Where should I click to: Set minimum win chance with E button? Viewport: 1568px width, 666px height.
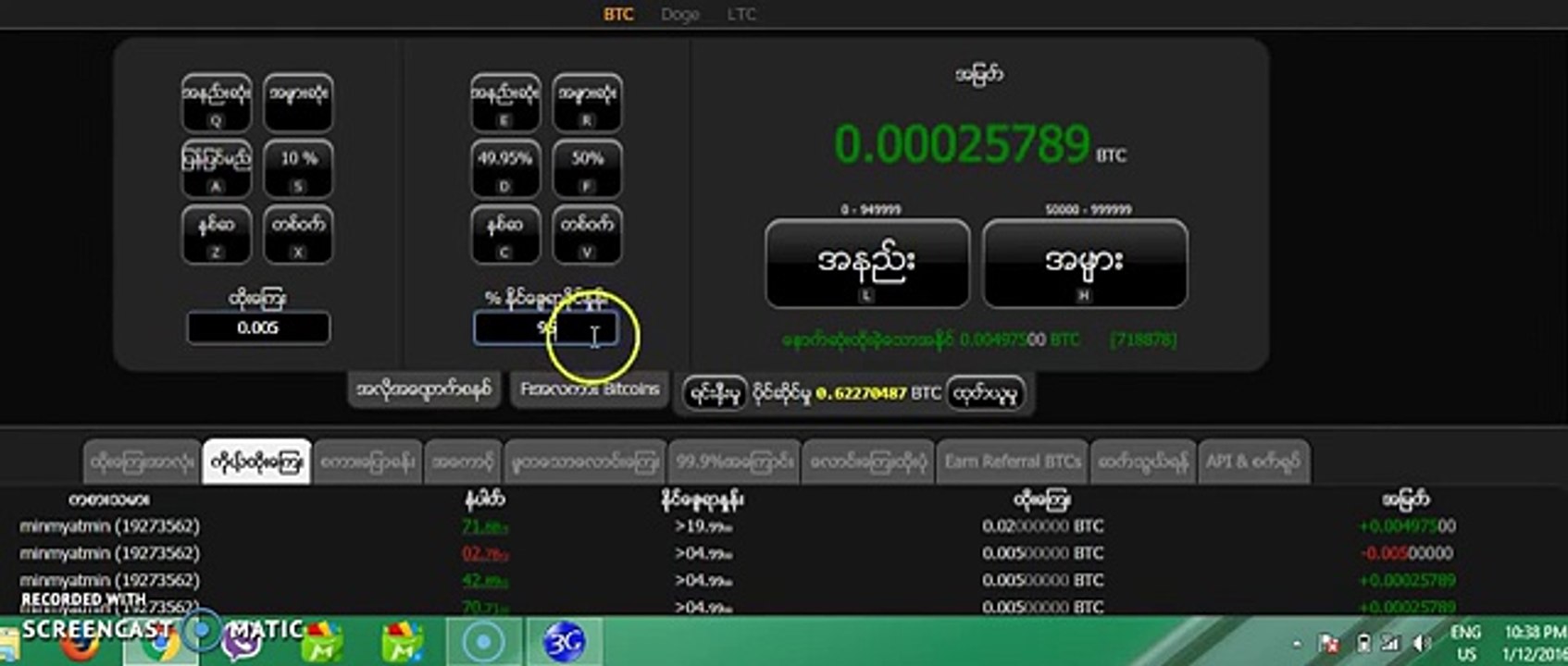click(505, 102)
